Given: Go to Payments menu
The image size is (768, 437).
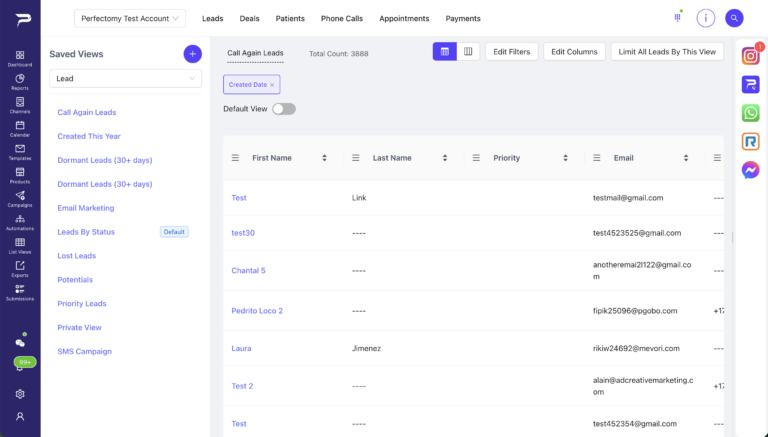Looking at the screenshot, I should pyautogui.click(x=463, y=19).
